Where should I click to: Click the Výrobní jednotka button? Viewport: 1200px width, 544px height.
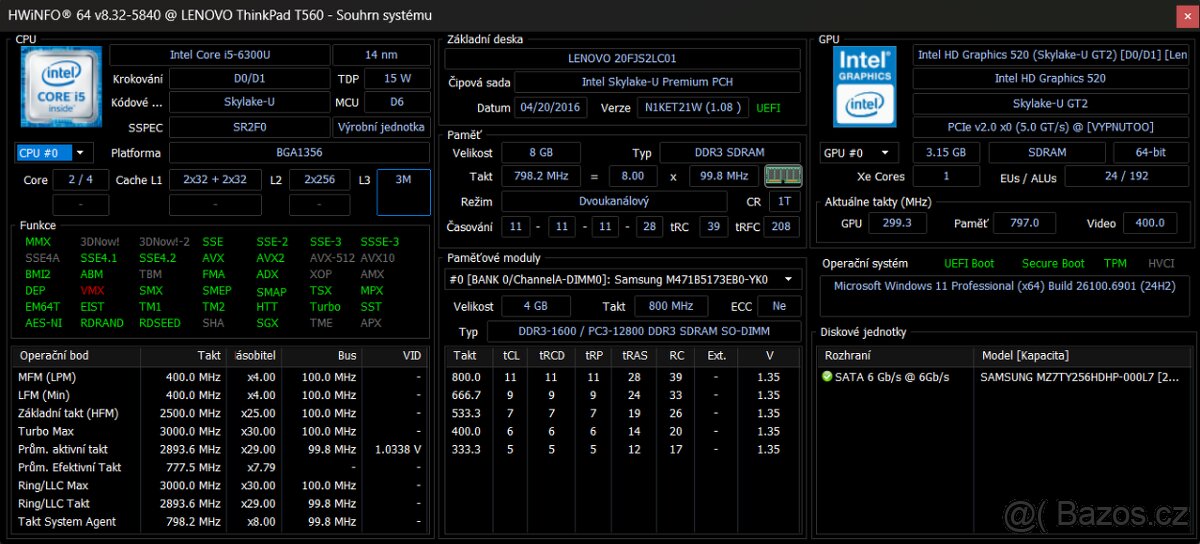click(381, 127)
